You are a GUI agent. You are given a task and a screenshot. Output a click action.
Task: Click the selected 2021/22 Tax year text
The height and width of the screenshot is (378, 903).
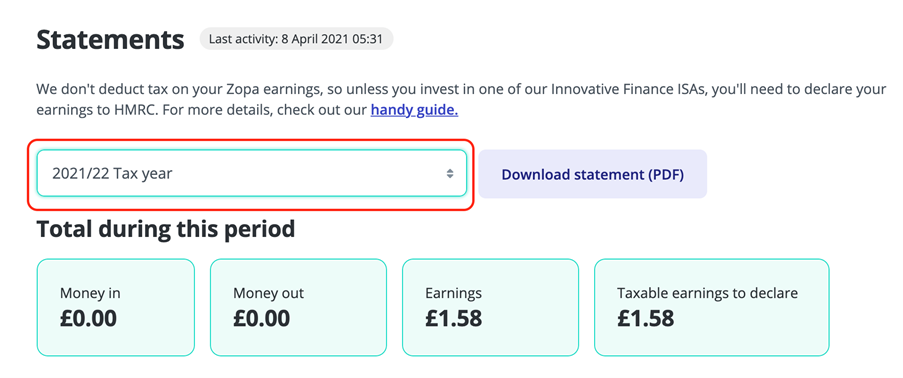112,173
